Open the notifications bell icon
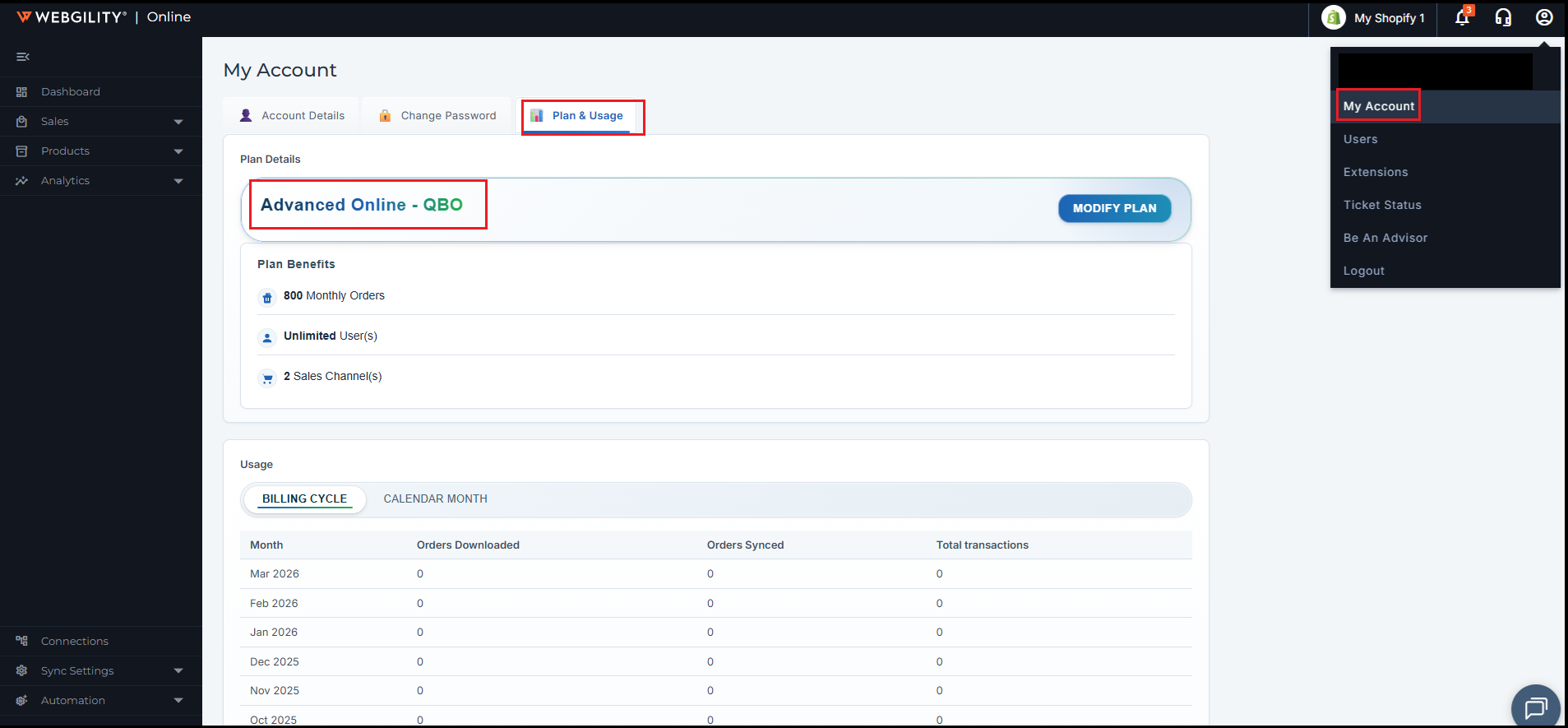 pyautogui.click(x=1462, y=17)
